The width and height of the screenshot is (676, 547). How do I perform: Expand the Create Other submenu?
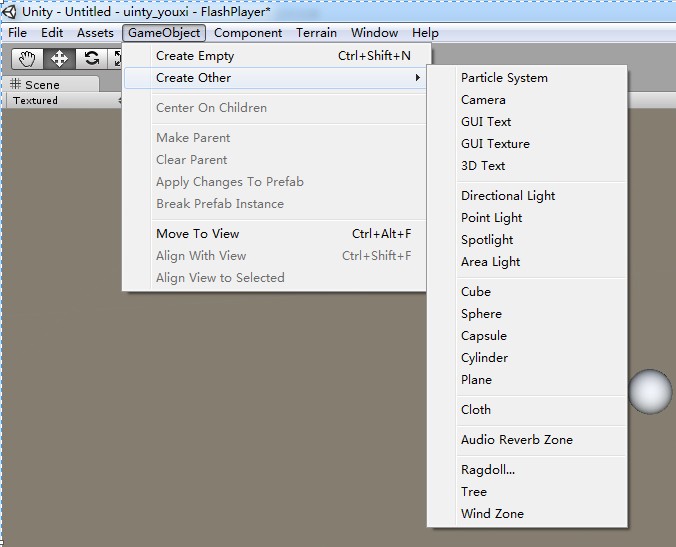(x=275, y=78)
